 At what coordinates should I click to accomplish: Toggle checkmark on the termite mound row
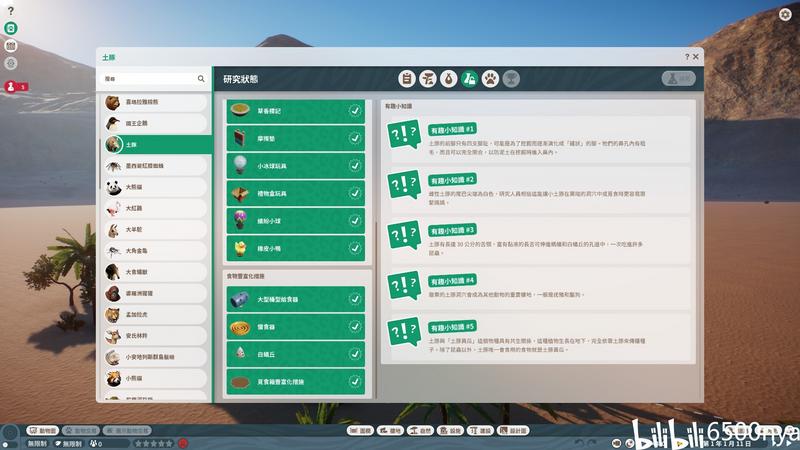(355, 354)
